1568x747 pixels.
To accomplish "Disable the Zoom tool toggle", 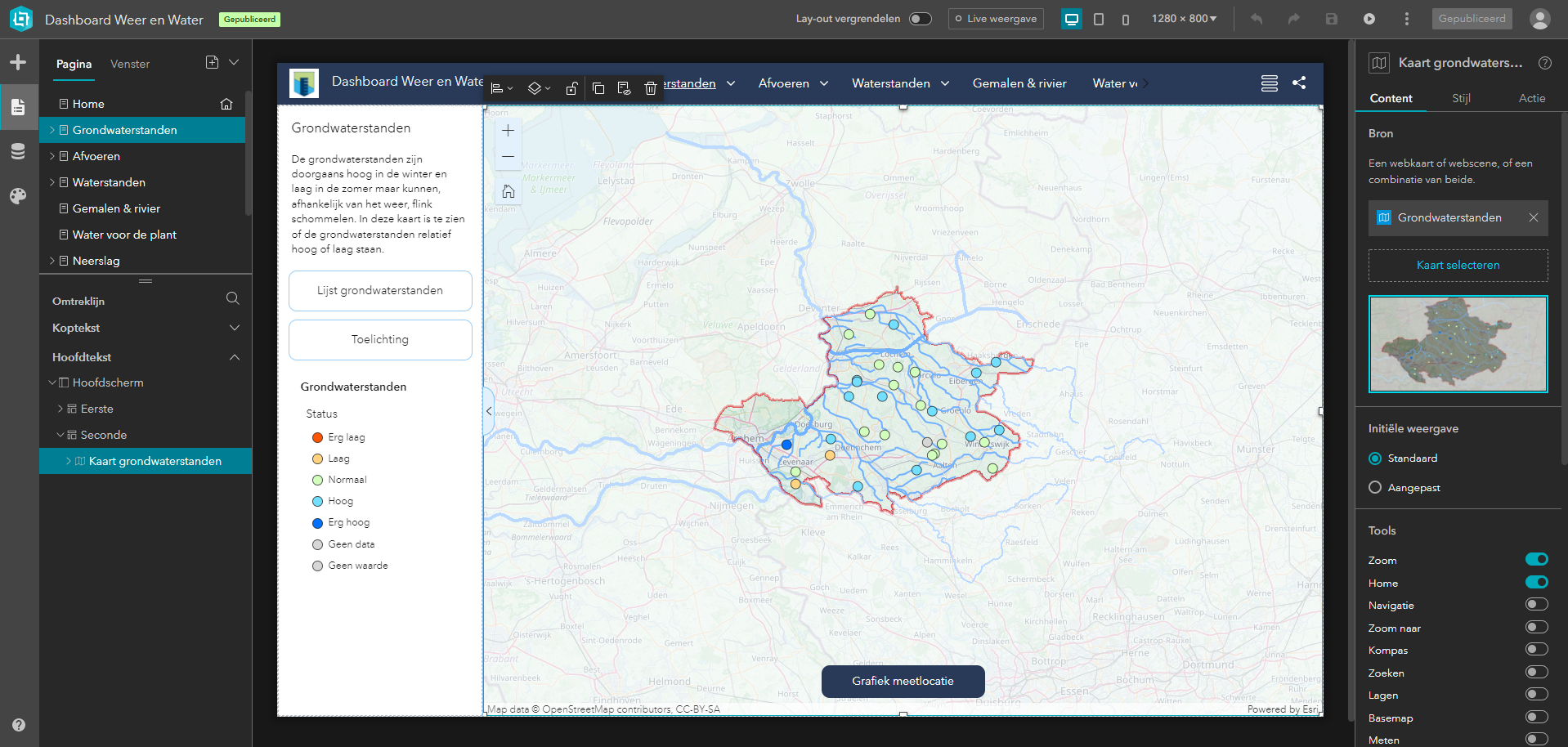I will tap(1534, 559).
